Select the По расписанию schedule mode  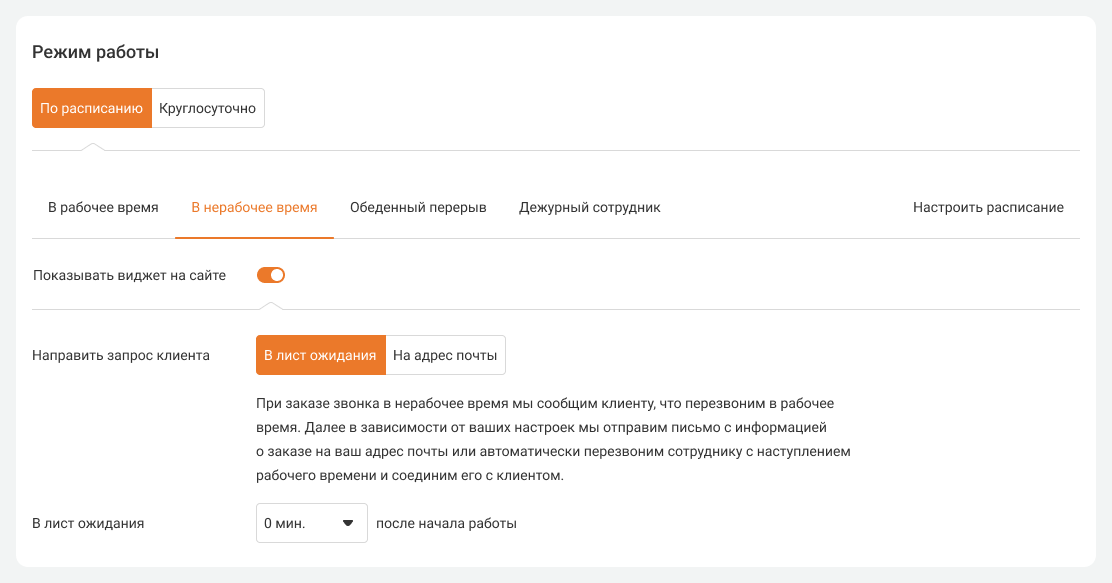(x=92, y=108)
